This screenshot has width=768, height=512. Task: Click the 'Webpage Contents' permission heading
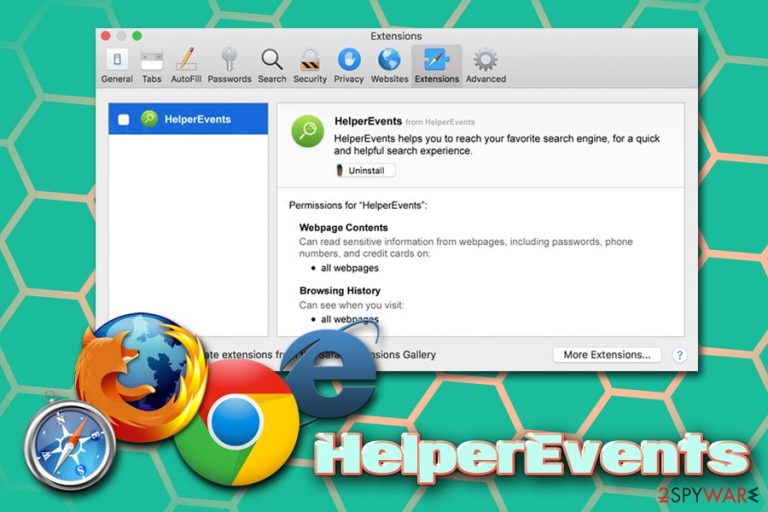343,227
